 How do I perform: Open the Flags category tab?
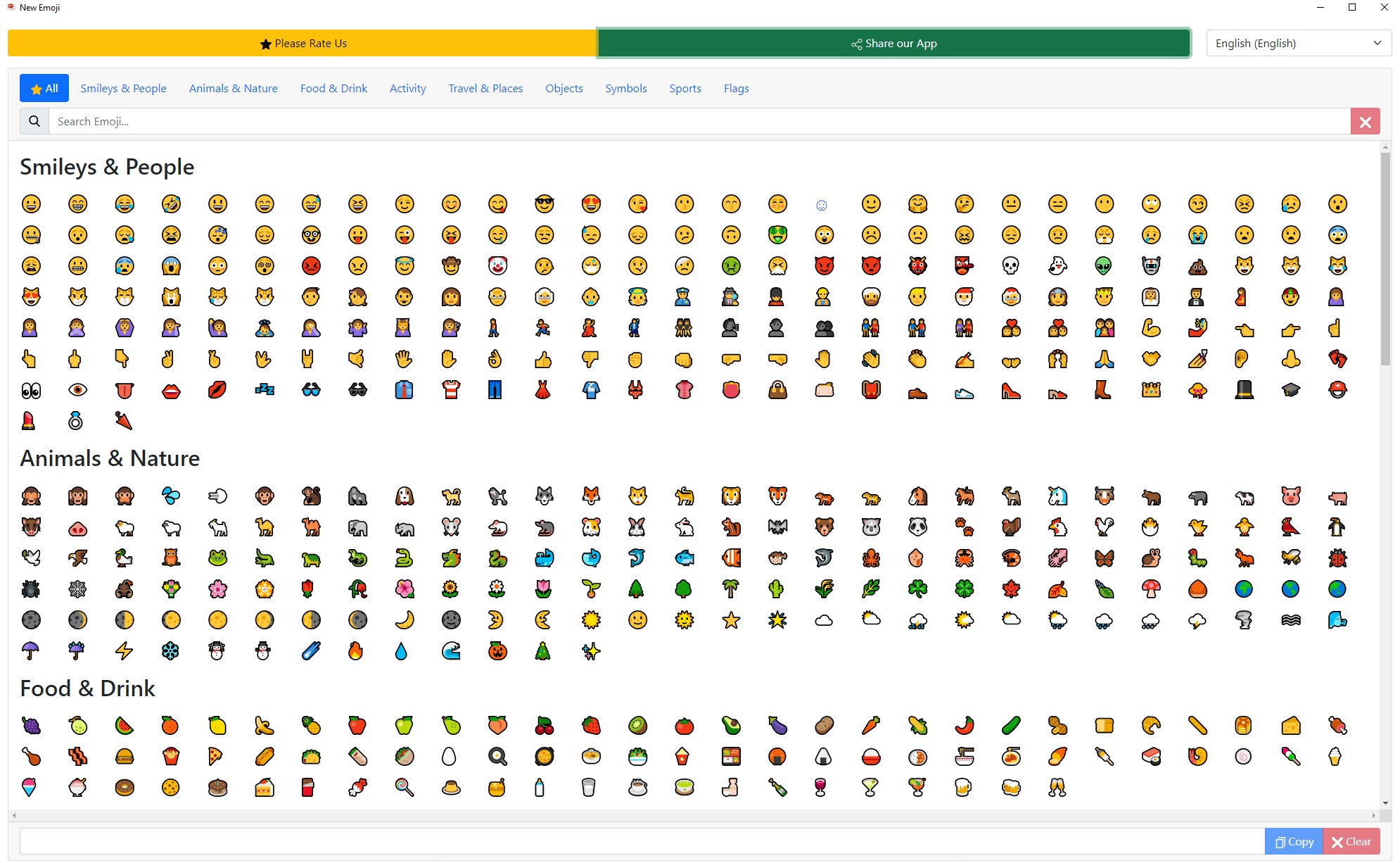[736, 88]
